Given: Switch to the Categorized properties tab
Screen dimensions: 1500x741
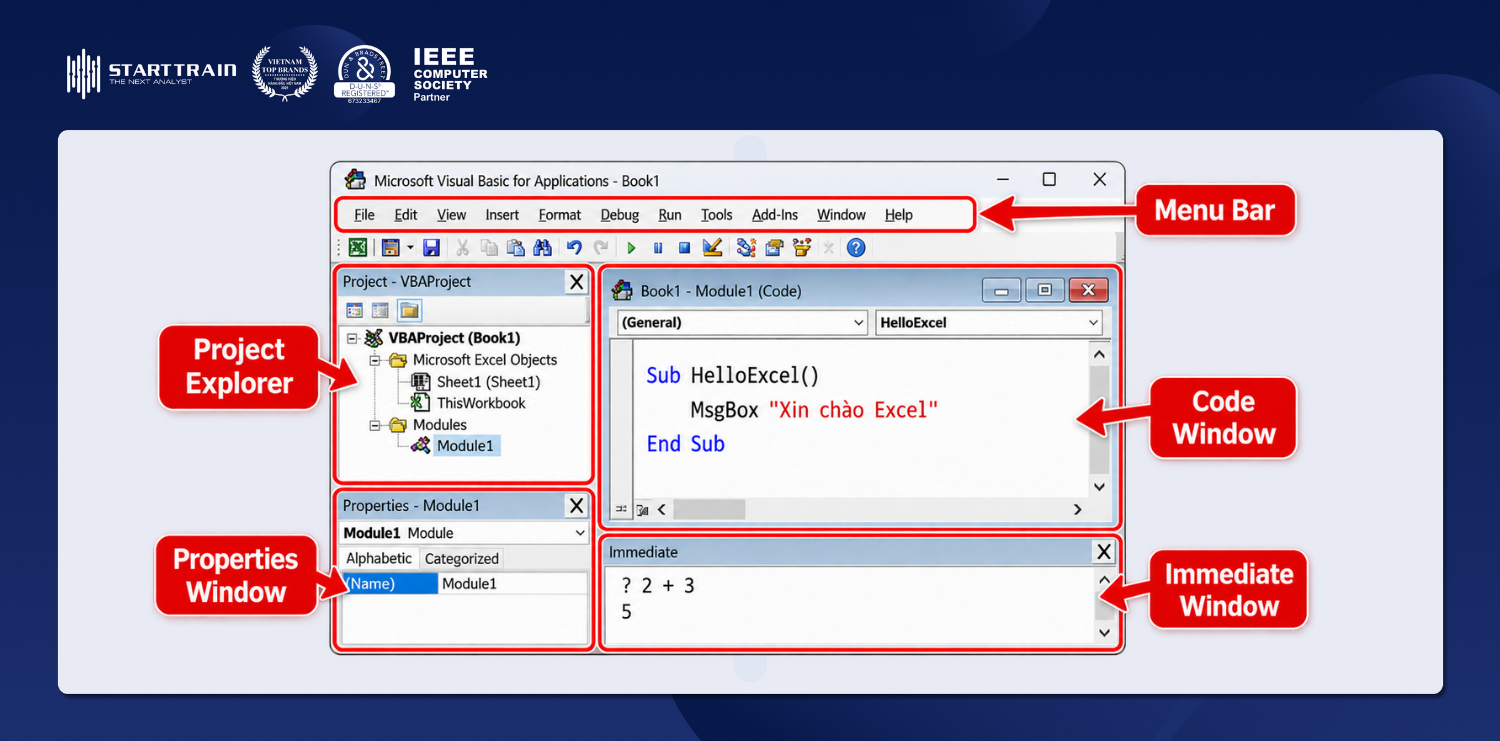Looking at the screenshot, I should pos(461,559).
